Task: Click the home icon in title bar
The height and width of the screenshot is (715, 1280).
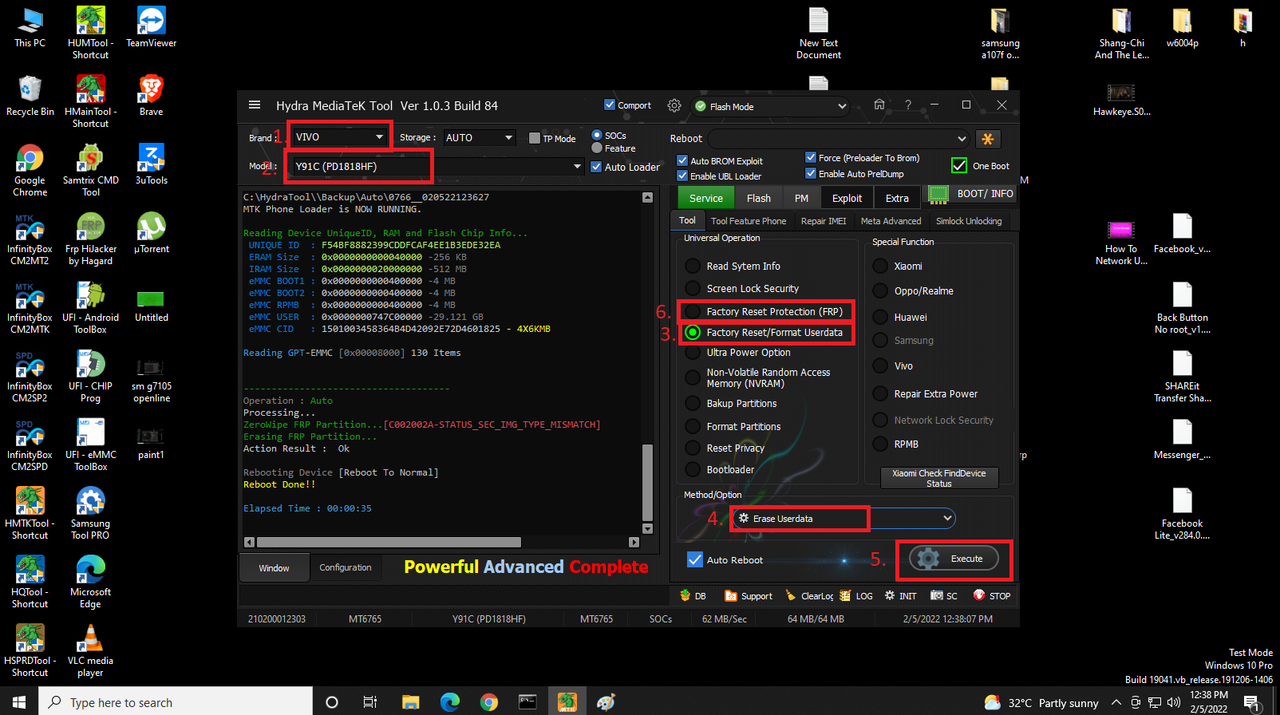Action: (x=879, y=105)
